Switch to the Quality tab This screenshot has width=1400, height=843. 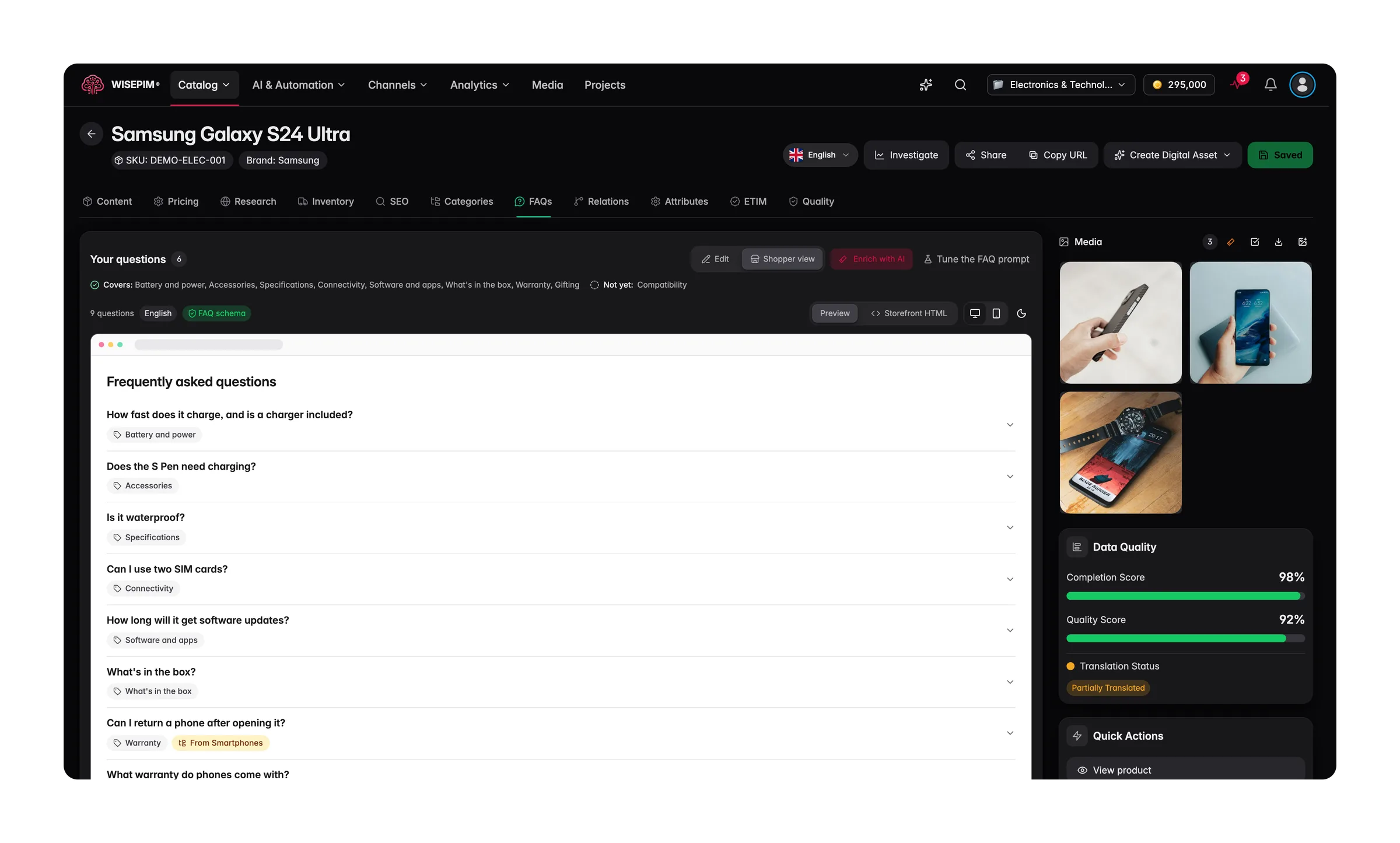pyautogui.click(x=811, y=202)
